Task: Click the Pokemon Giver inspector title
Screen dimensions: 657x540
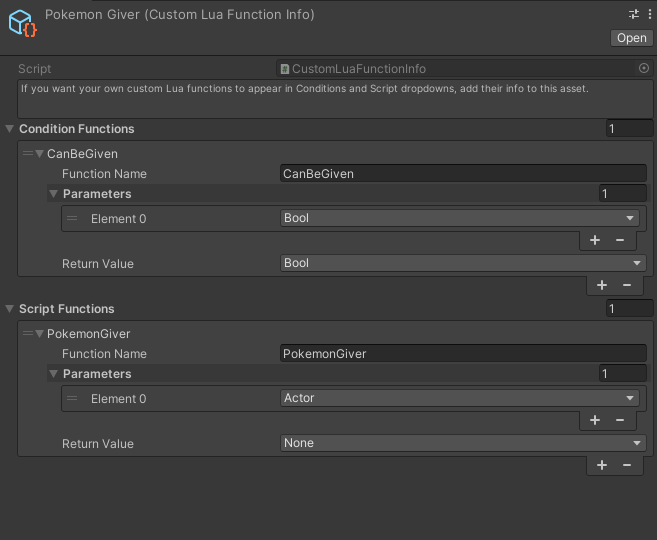Action: point(180,15)
